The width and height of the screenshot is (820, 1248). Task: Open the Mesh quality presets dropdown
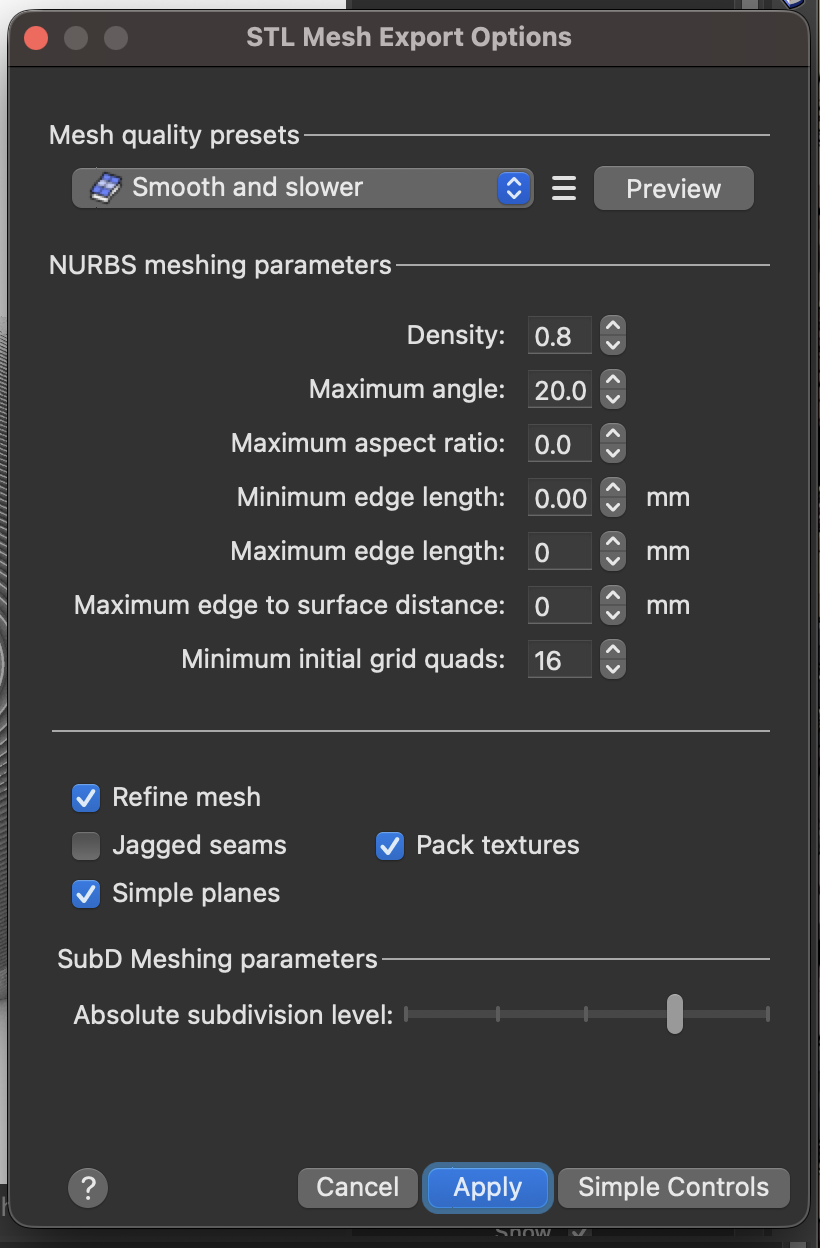302,188
